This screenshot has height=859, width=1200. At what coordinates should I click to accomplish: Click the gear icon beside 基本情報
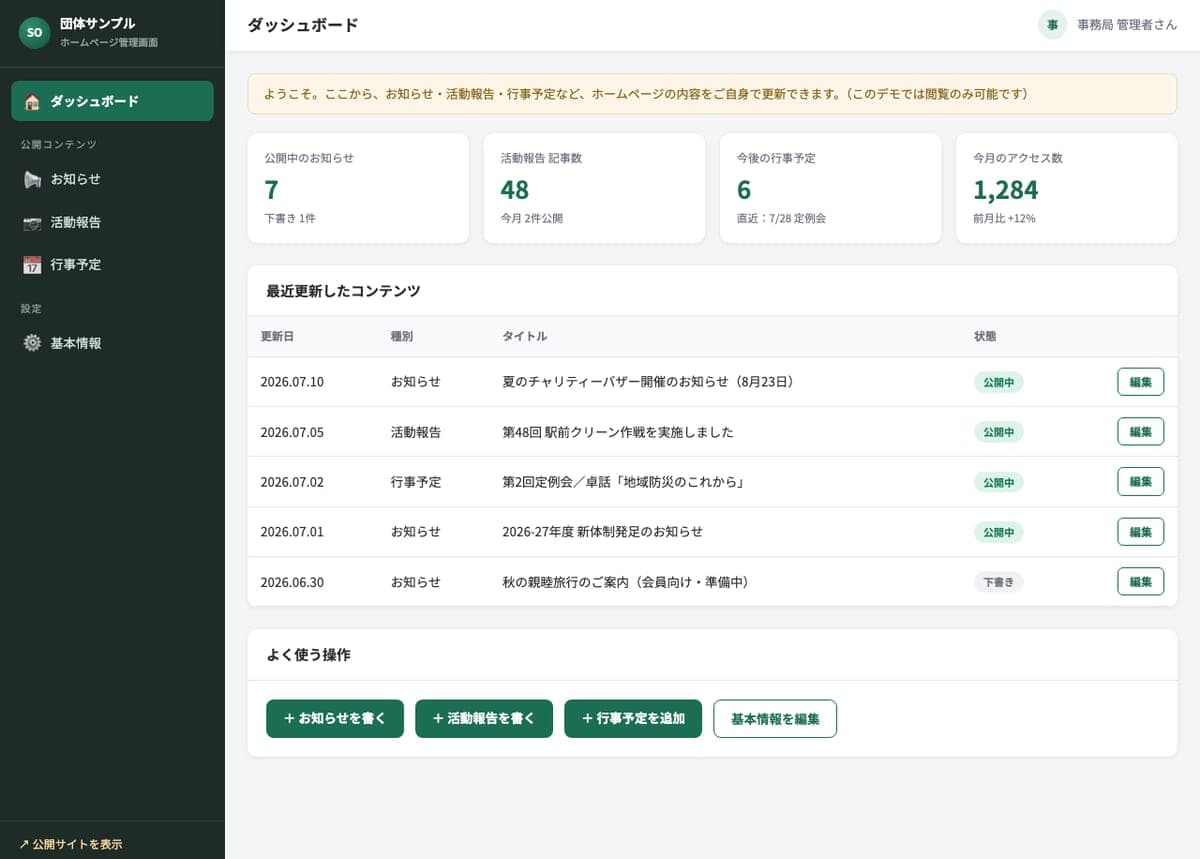click(32, 343)
